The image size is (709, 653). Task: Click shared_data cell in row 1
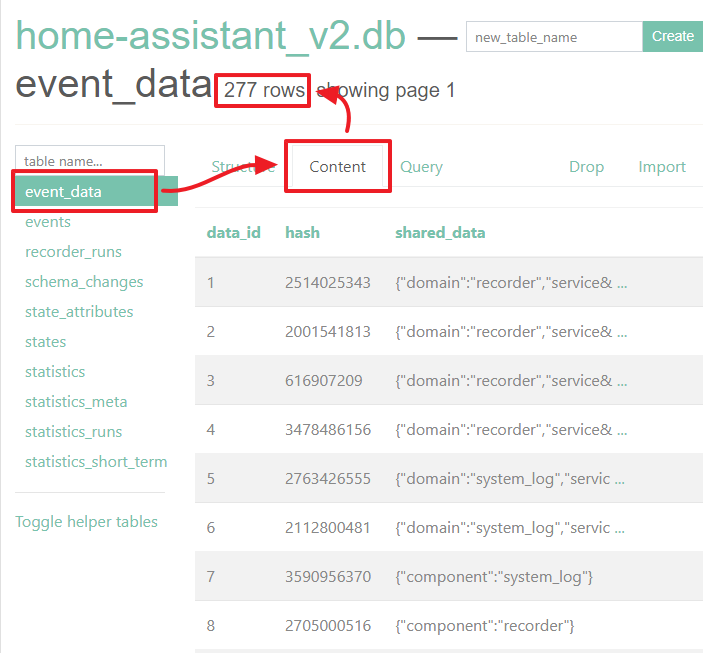[x=511, y=283]
